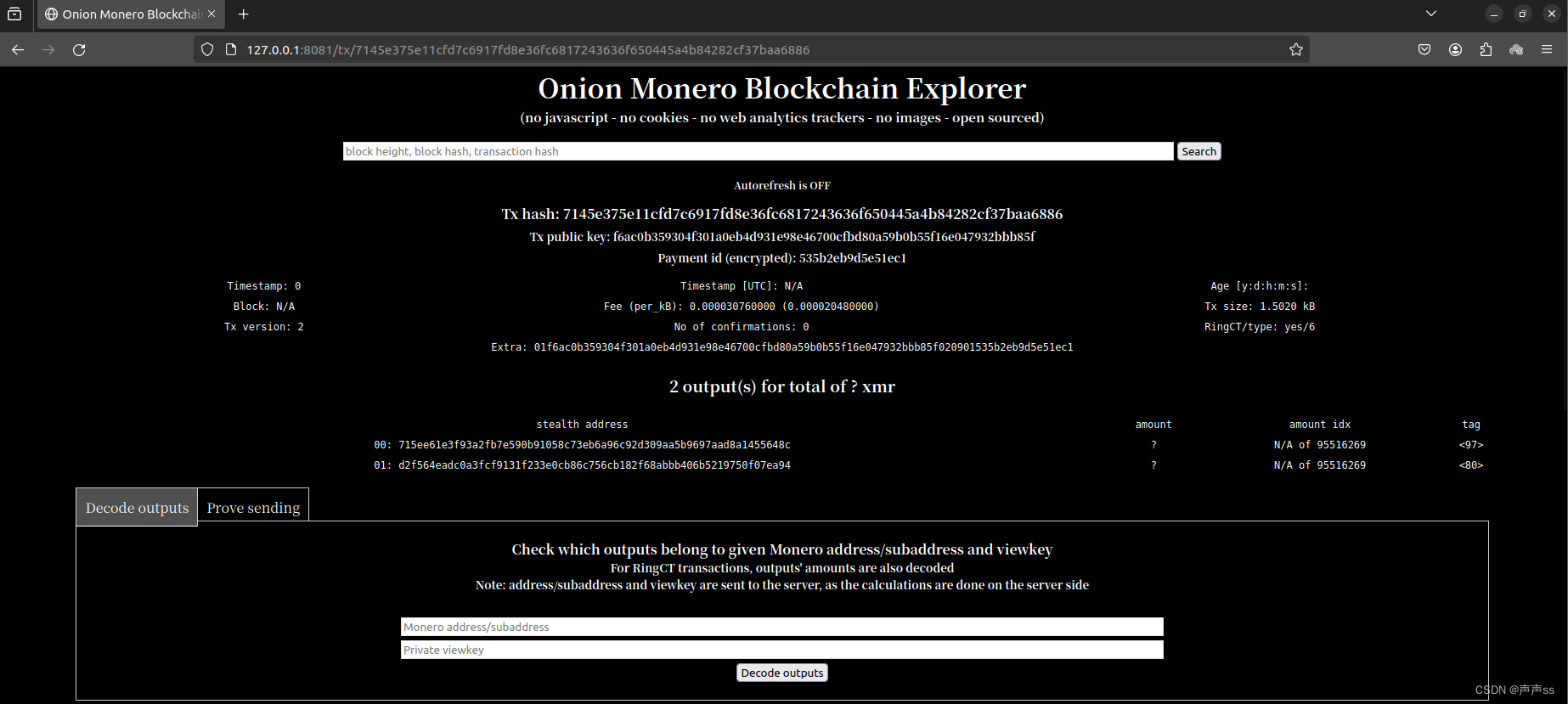This screenshot has width=1568, height=704.
Task: Minimize the browser window
Action: (1494, 14)
